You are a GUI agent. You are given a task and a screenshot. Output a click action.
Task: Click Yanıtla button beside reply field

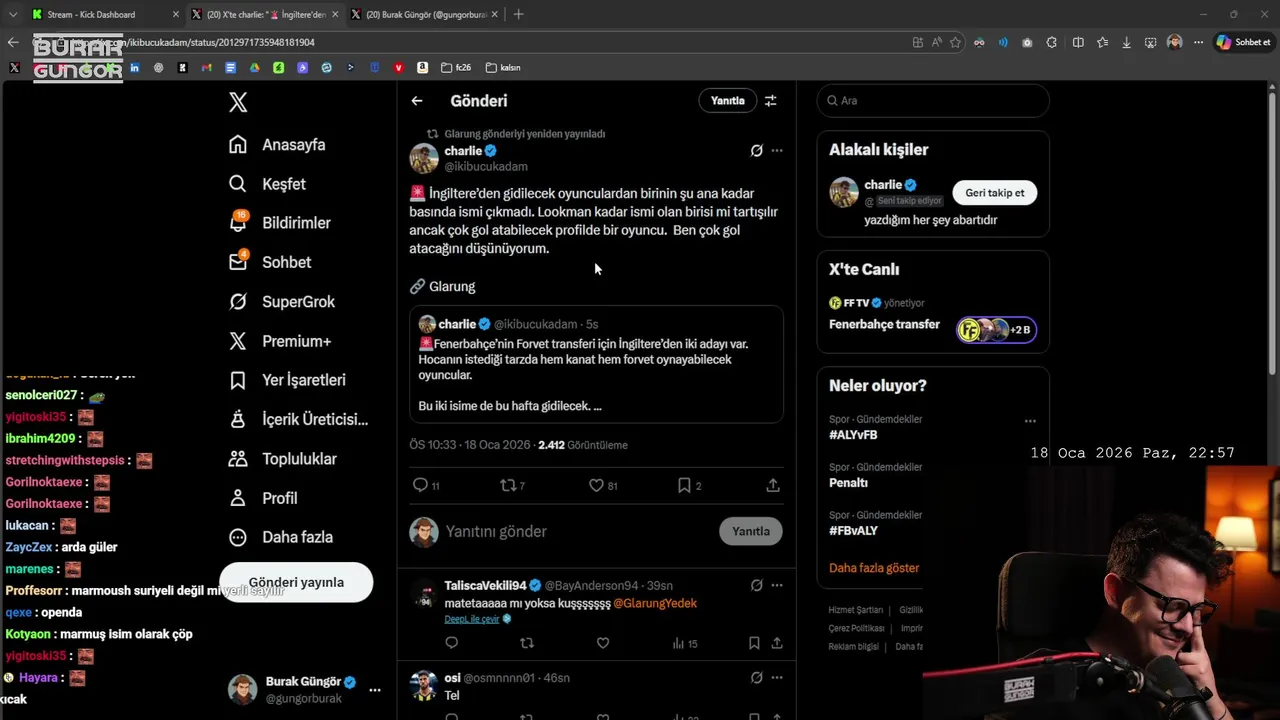[x=751, y=531]
